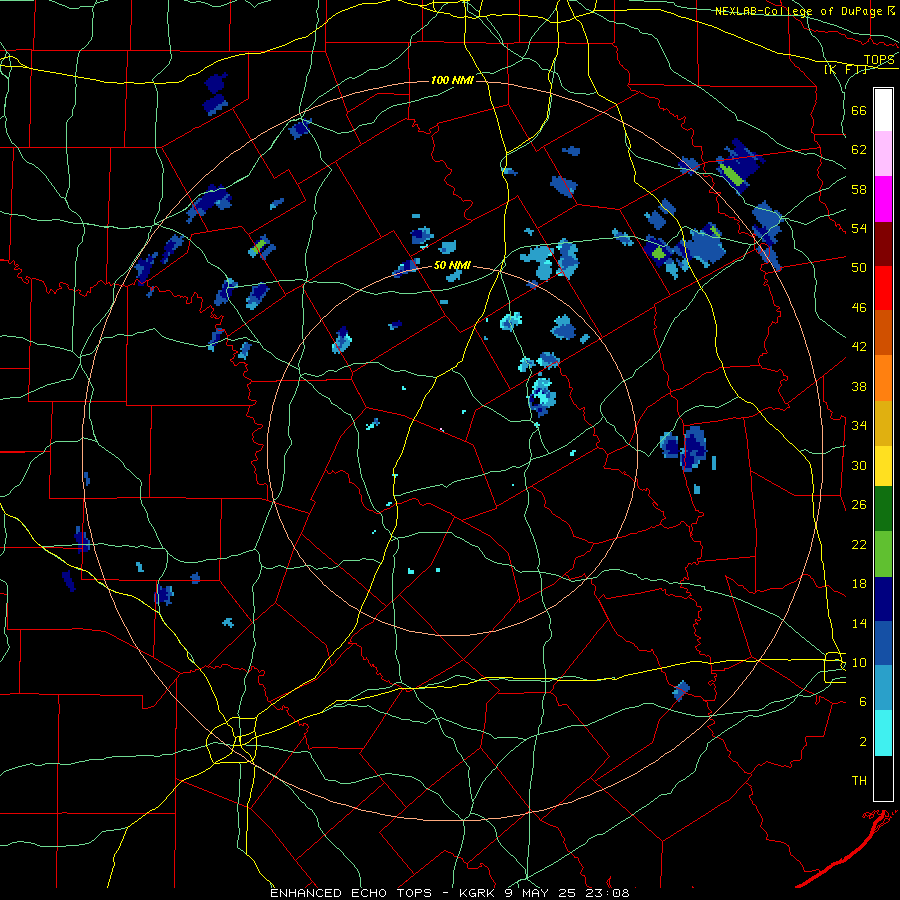Click the 58 value on the scale
The height and width of the screenshot is (900, 900).
pos(859,189)
